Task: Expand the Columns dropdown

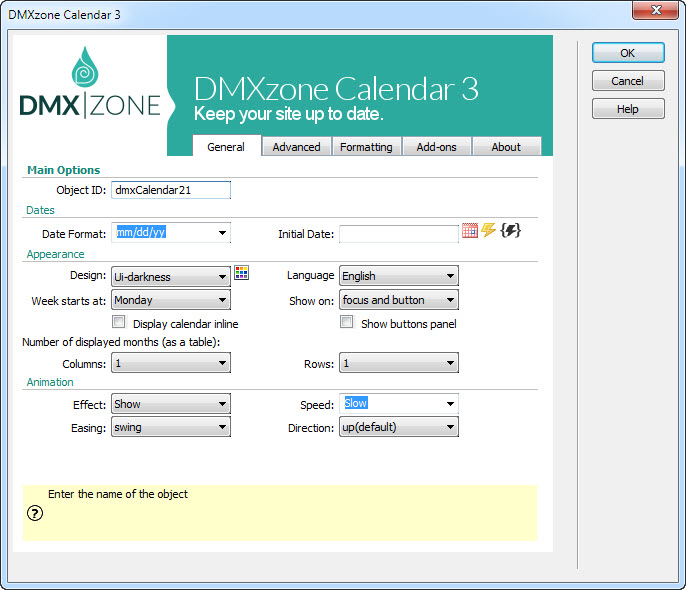Action: tap(171, 363)
